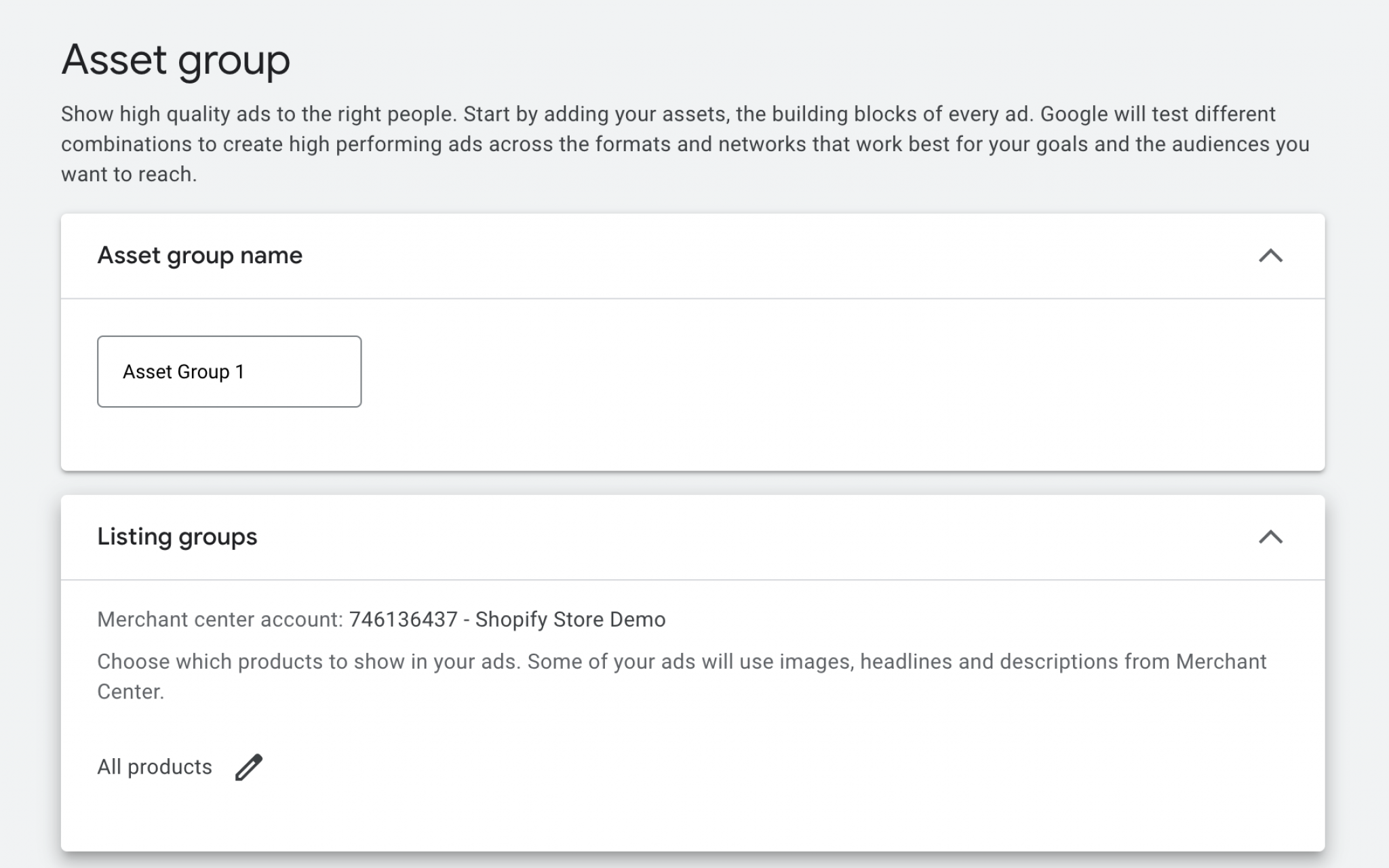Click 'Merchant Center' in the products description
This screenshot has width=1389, height=868.
coord(1221,661)
